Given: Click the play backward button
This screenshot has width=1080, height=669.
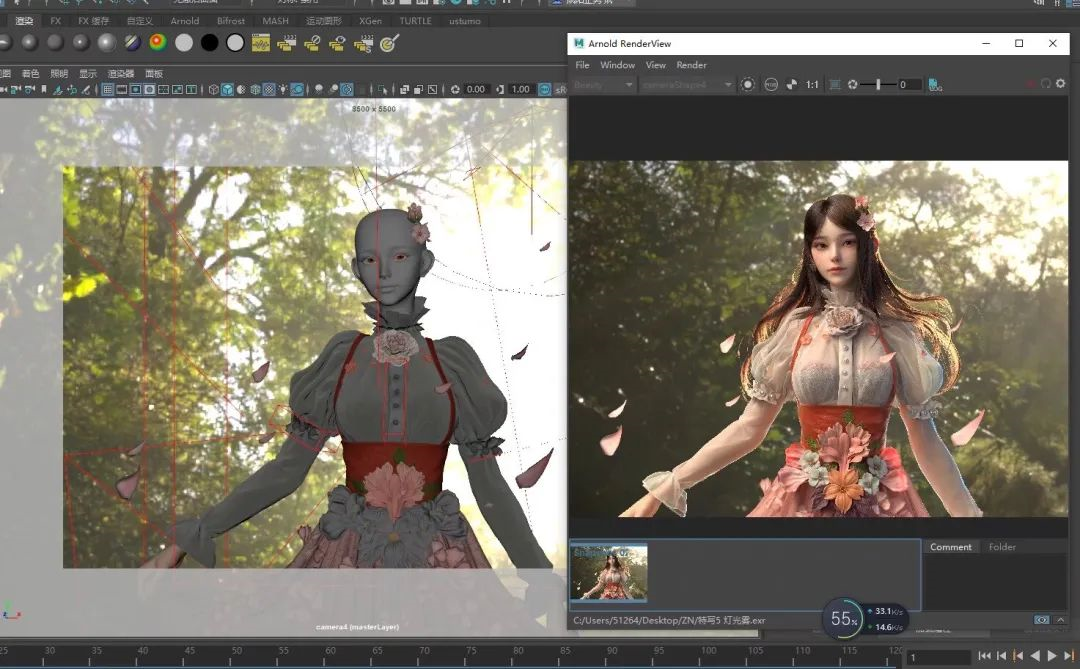Looking at the screenshot, I should (1035, 656).
